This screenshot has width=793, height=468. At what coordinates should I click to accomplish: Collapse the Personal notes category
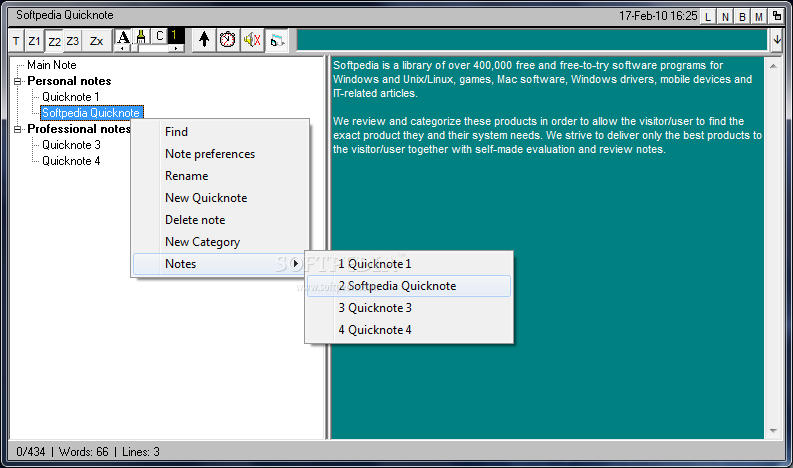pos(18,81)
